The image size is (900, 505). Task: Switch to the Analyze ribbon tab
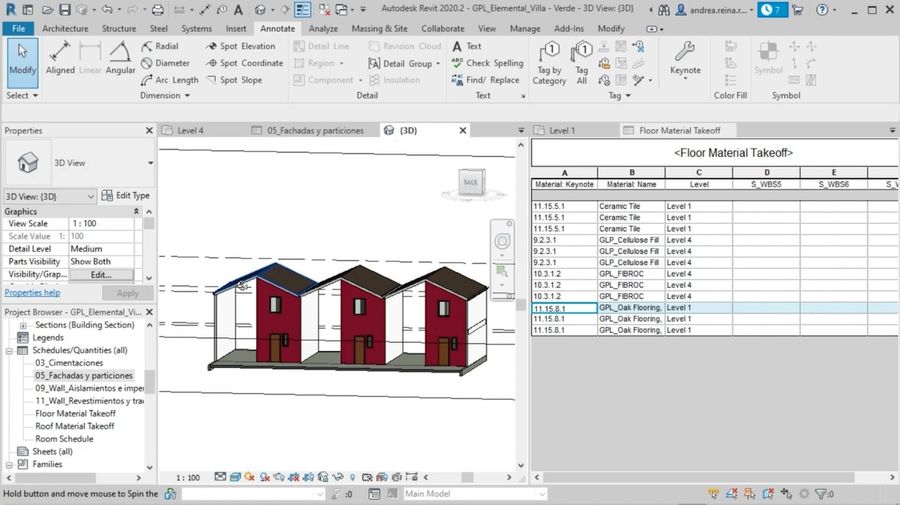coord(322,29)
